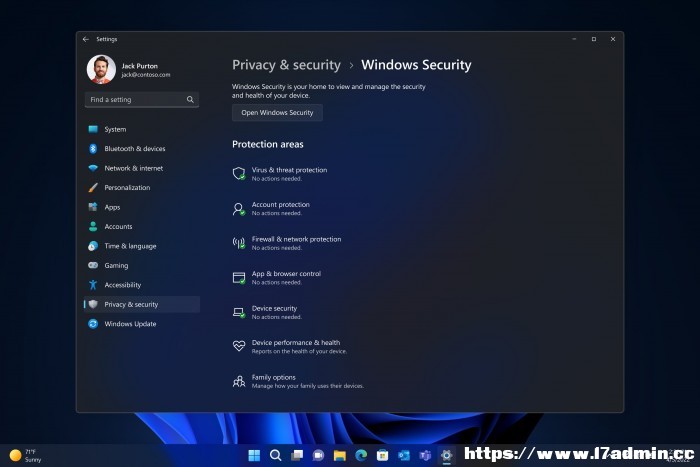Click the Family options people icon
The height and width of the screenshot is (467, 700).
[239, 381]
